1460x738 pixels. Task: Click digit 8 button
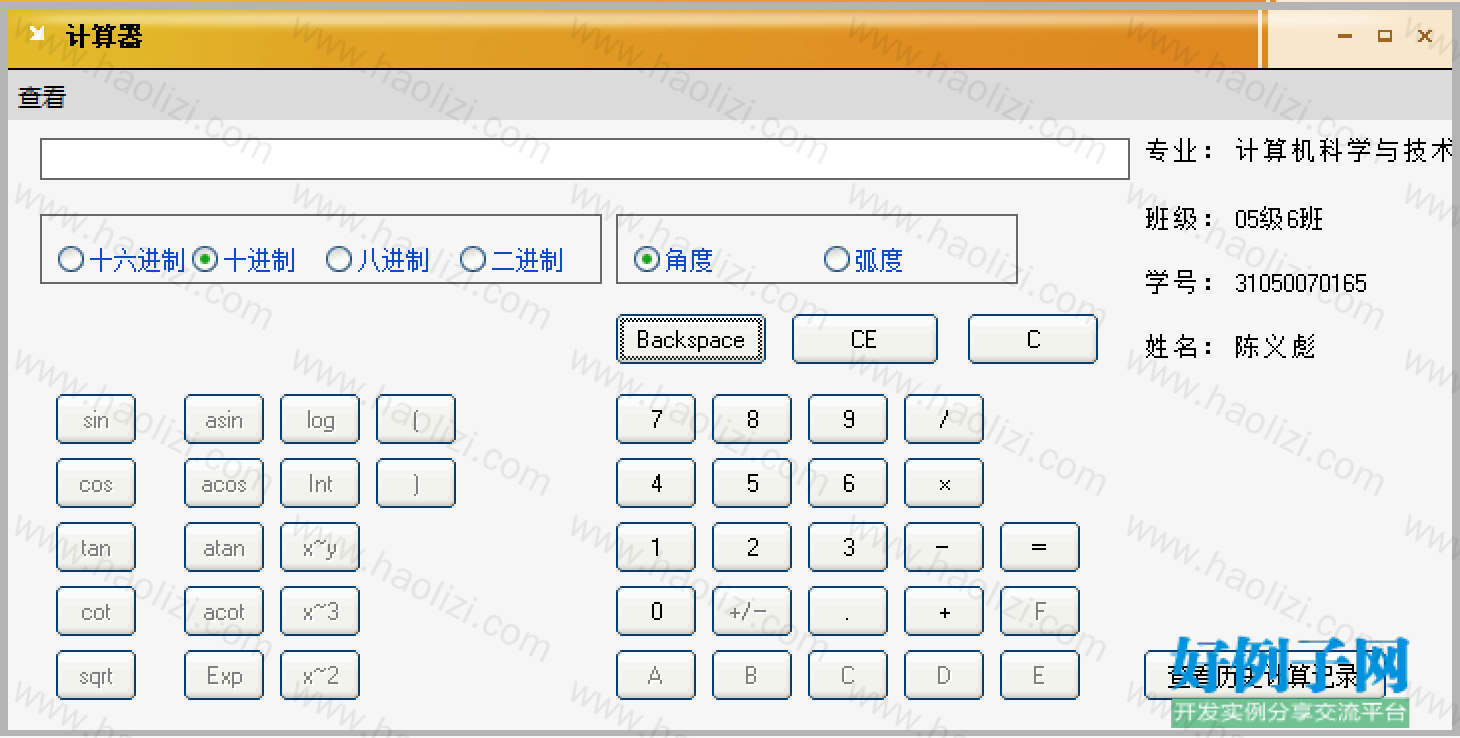[x=752, y=419]
